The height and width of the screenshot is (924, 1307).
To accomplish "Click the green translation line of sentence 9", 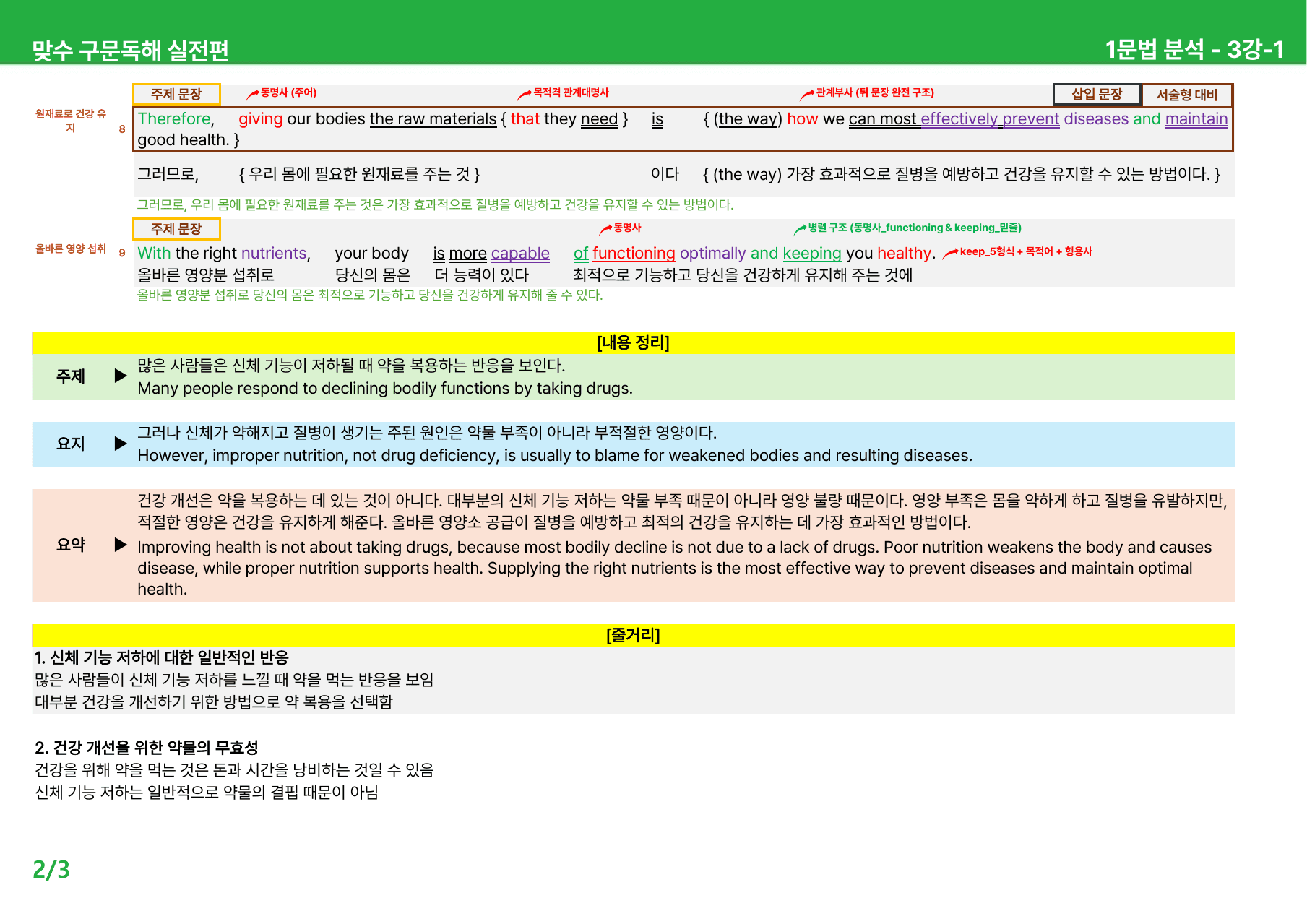I will pos(370,295).
